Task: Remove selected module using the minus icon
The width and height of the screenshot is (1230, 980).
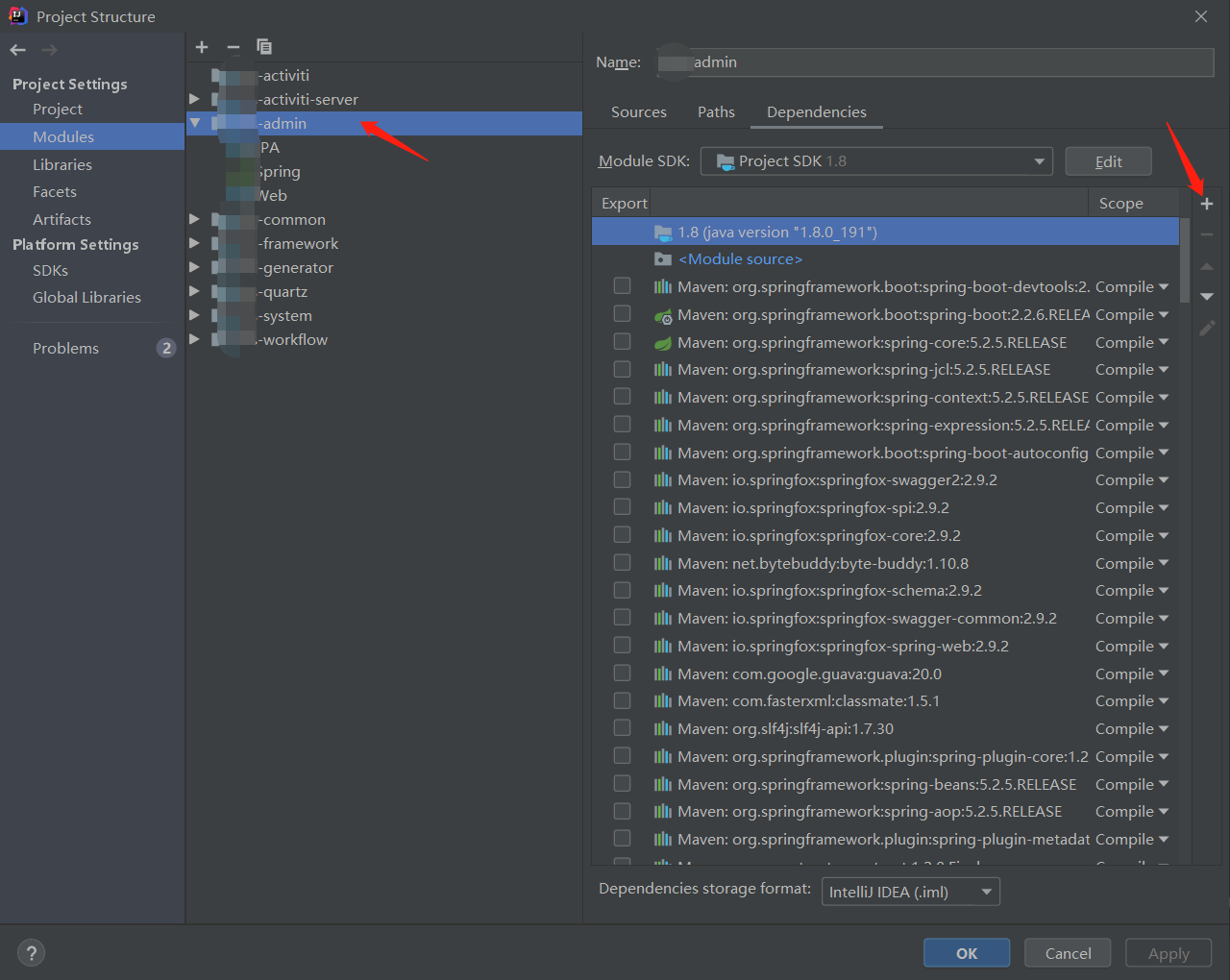Action: click(232, 46)
